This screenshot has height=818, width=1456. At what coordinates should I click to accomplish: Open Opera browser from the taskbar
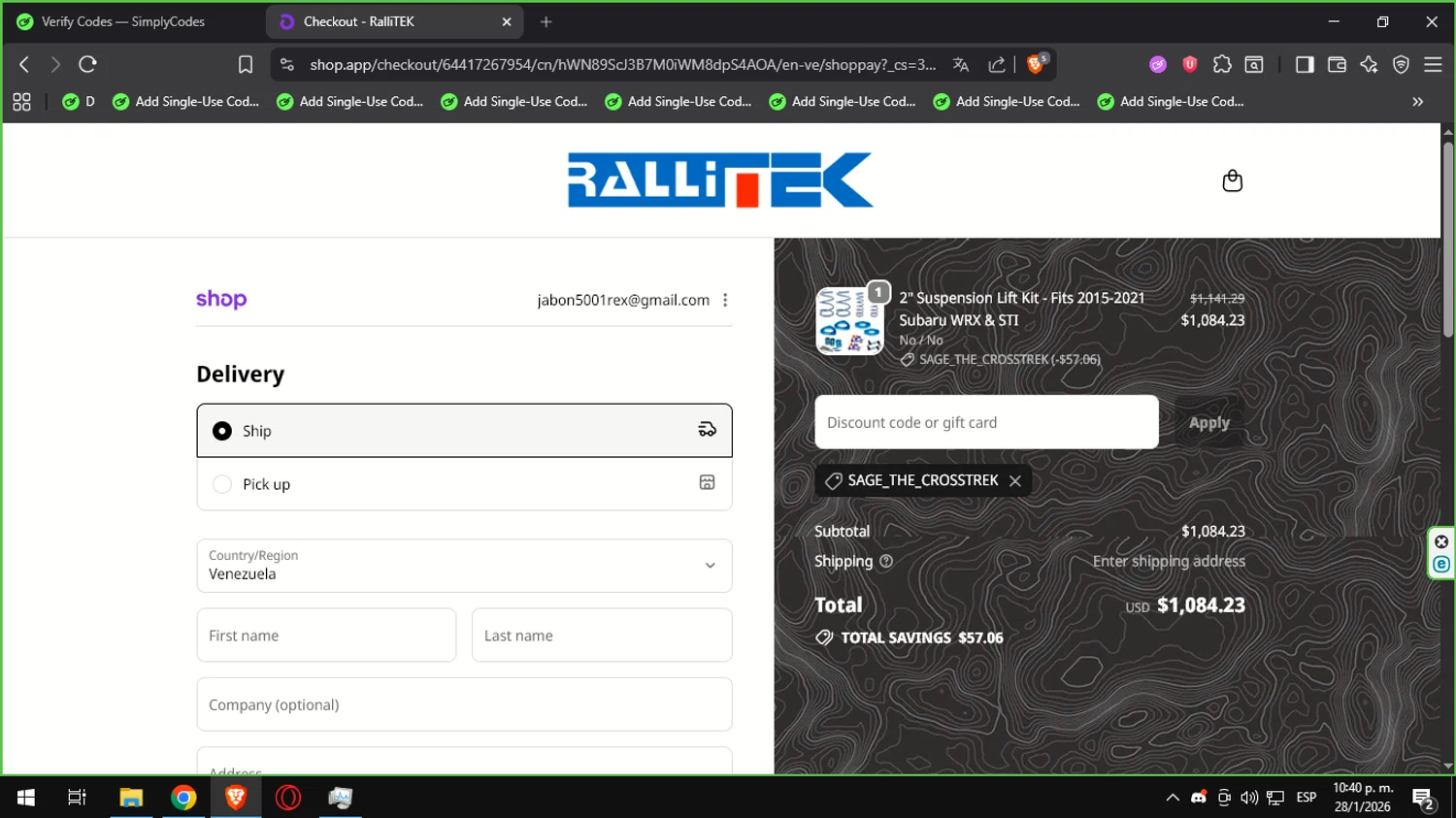pyautogui.click(x=288, y=798)
